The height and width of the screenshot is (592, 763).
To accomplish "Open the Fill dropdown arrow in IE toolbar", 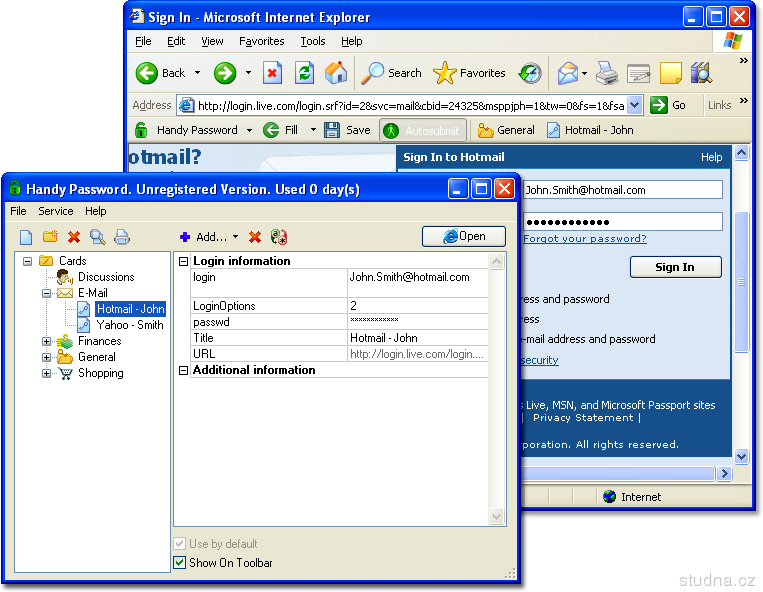I will point(313,130).
